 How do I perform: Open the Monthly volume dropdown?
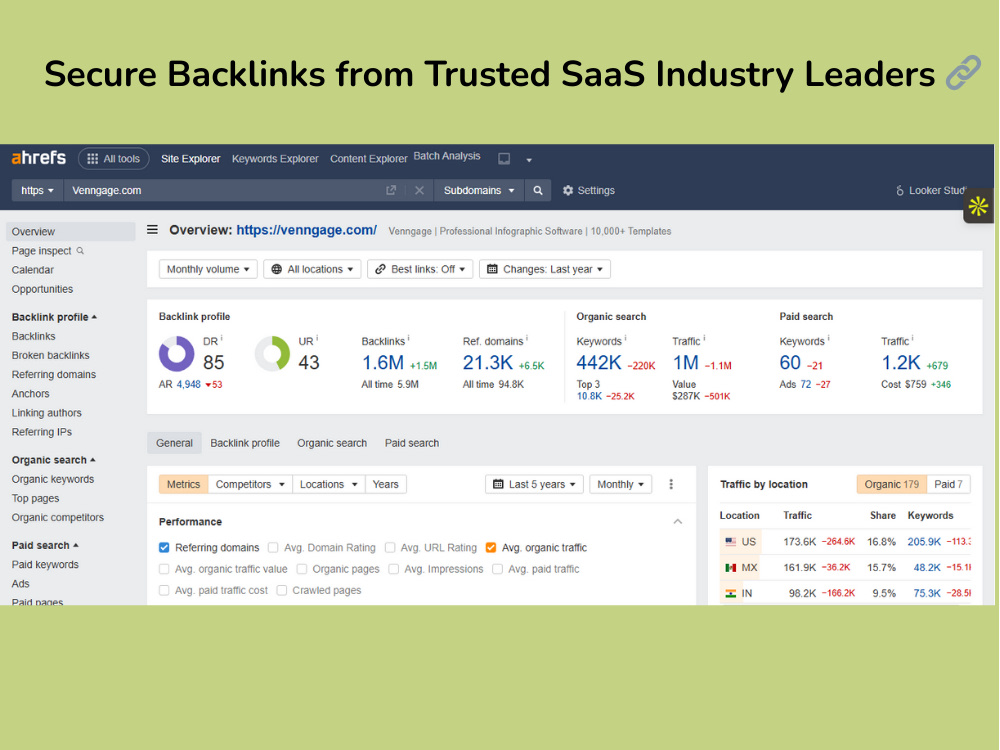point(208,269)
